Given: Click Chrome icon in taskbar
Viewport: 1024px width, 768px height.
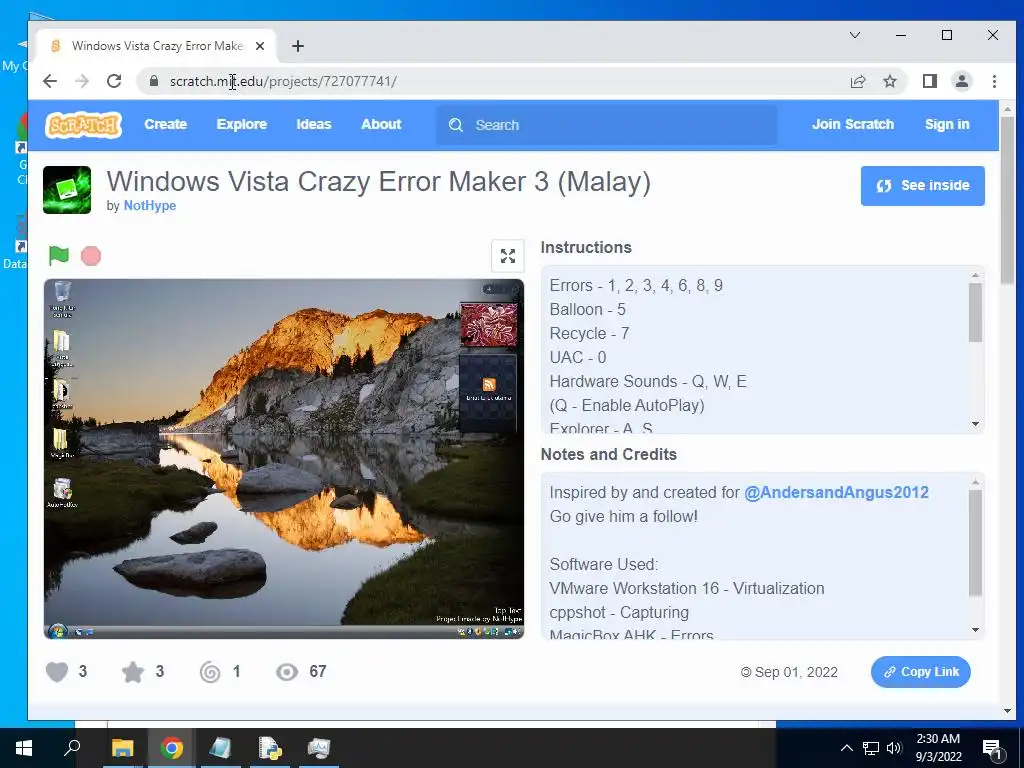Looking at the screenshot, I should click(172, 748).
